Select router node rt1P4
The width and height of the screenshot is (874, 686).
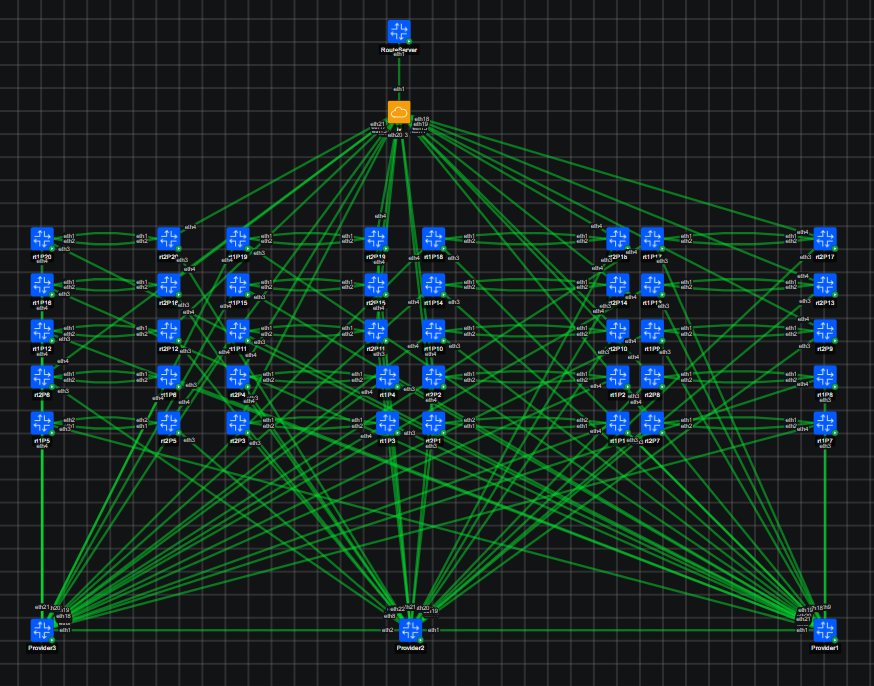click(388, 377)
